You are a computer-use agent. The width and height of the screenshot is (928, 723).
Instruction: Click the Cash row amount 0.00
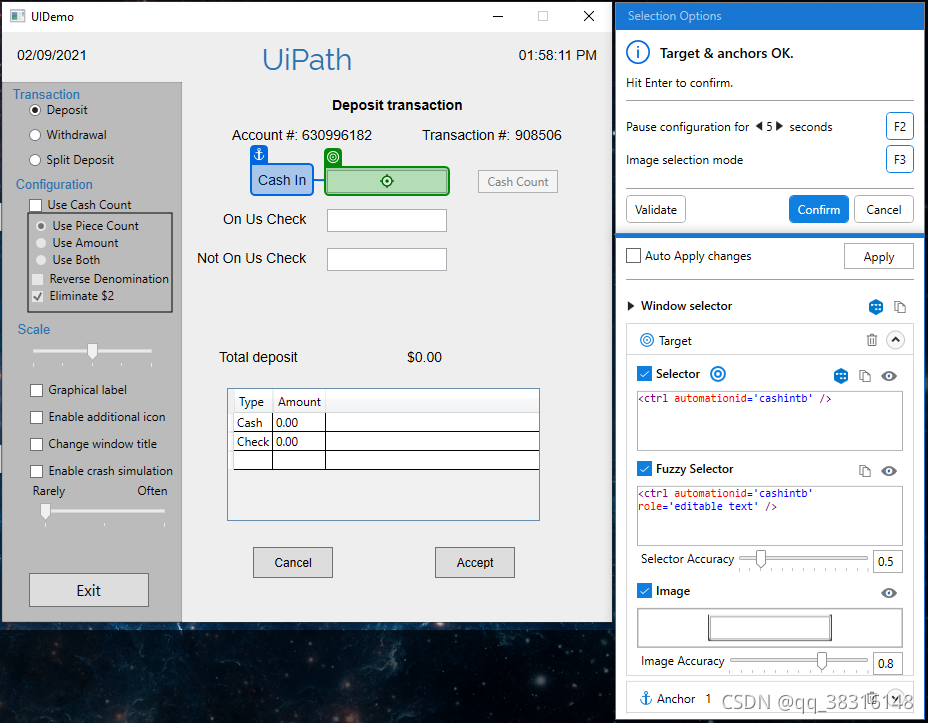298,422
